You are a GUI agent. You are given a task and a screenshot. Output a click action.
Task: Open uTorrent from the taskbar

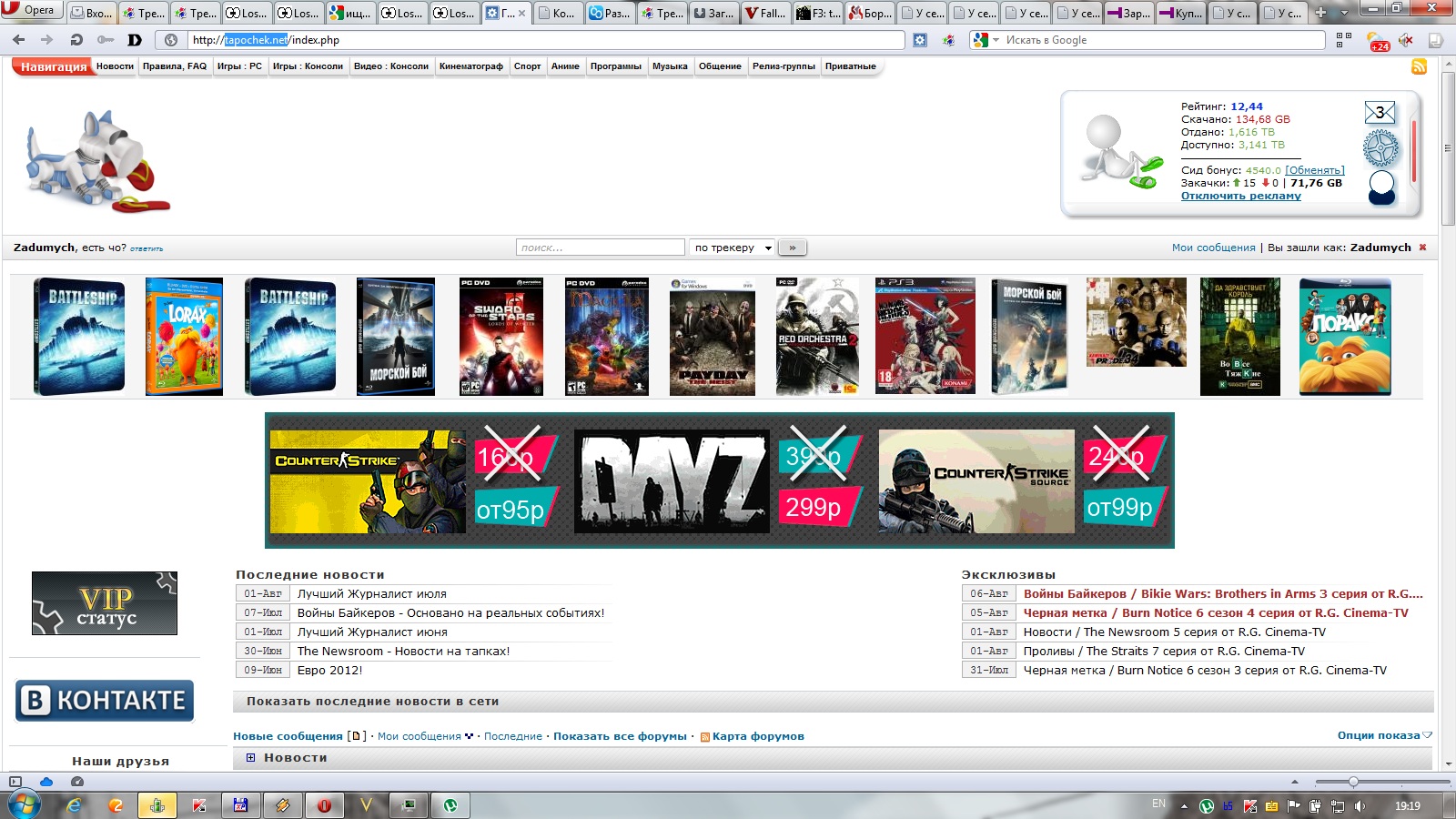pos(450,805)
